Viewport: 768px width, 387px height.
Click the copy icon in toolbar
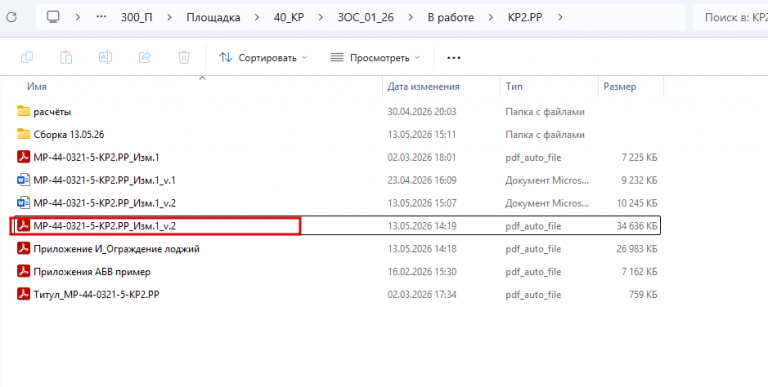tap(27, 58)
